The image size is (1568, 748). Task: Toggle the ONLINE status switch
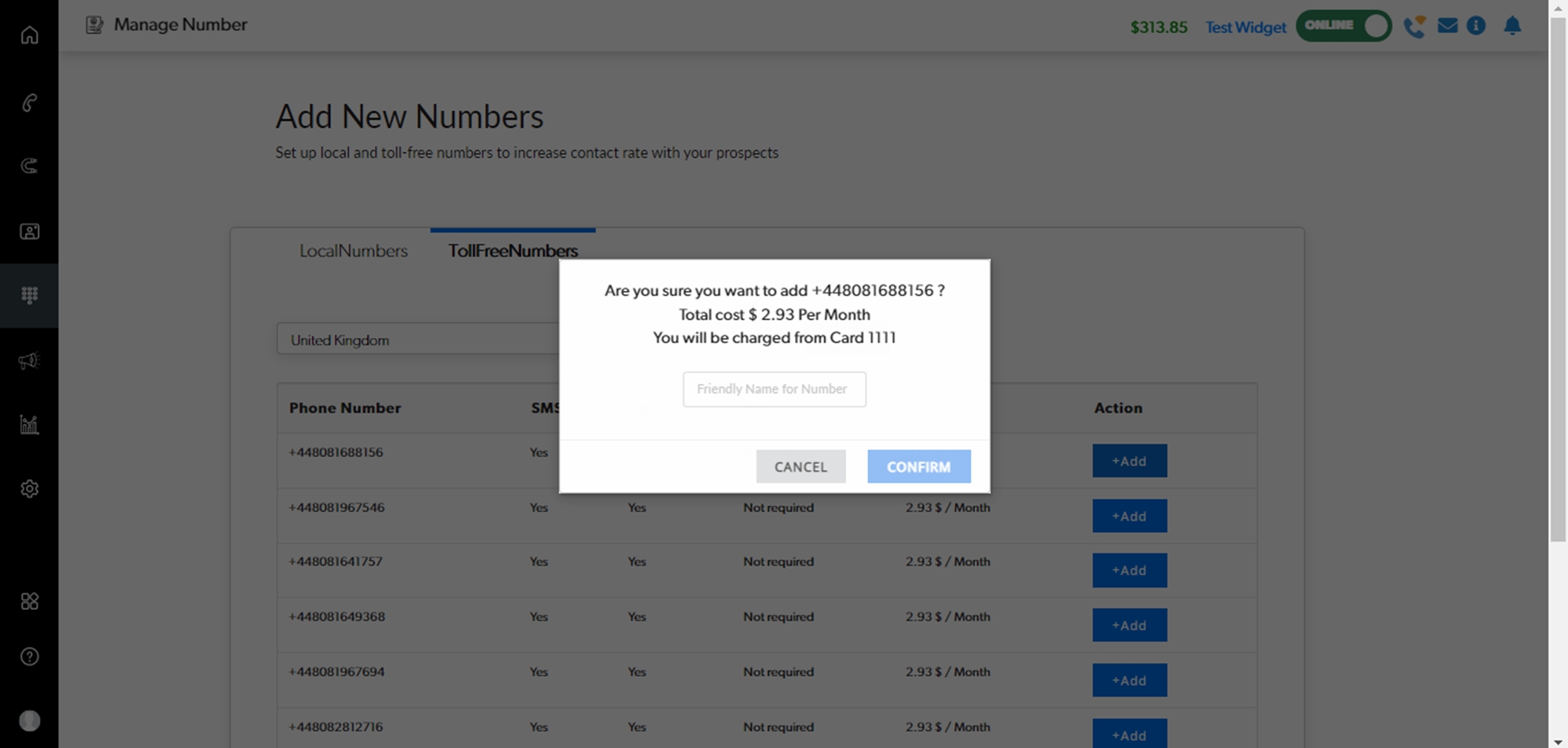click(x=1343, y=26)
